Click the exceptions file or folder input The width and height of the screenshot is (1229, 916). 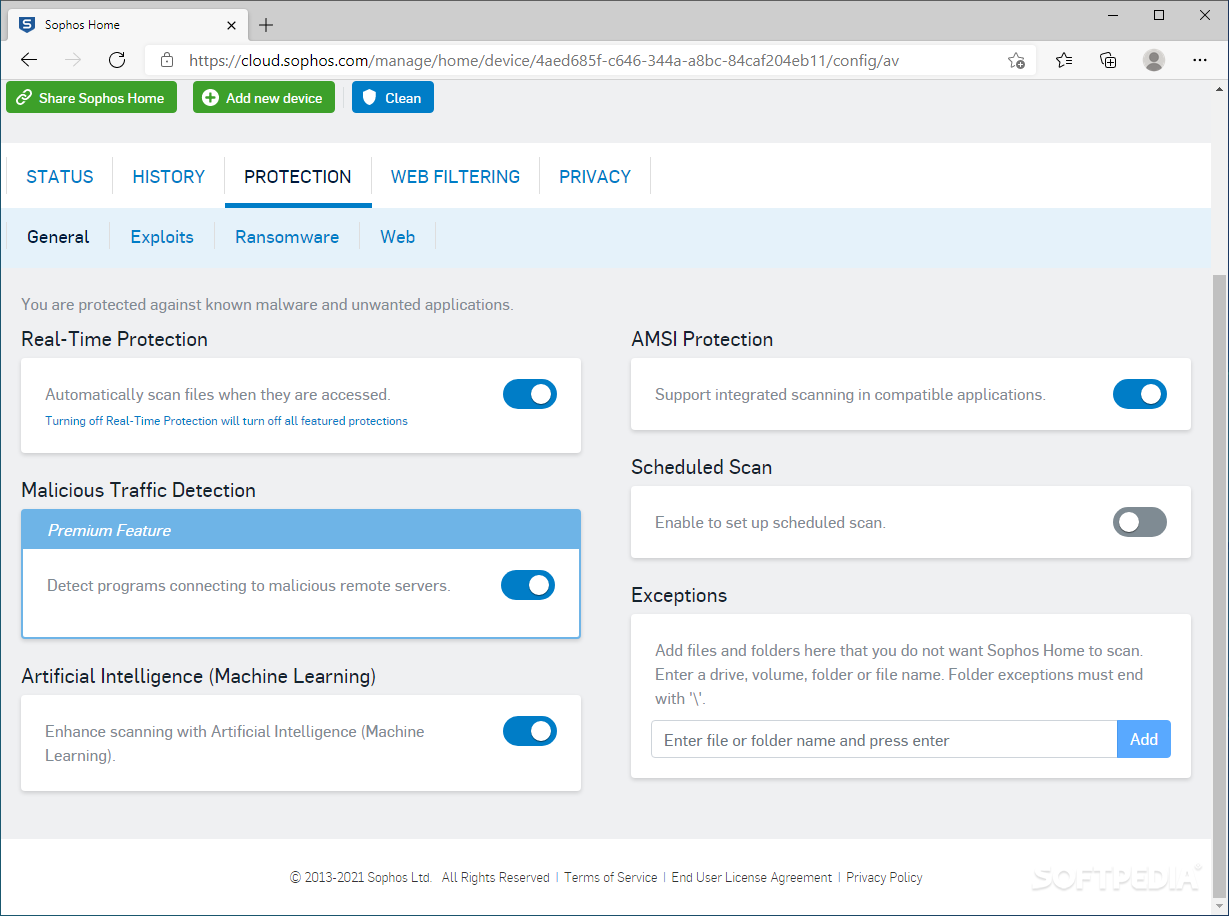tap(884, 740)
